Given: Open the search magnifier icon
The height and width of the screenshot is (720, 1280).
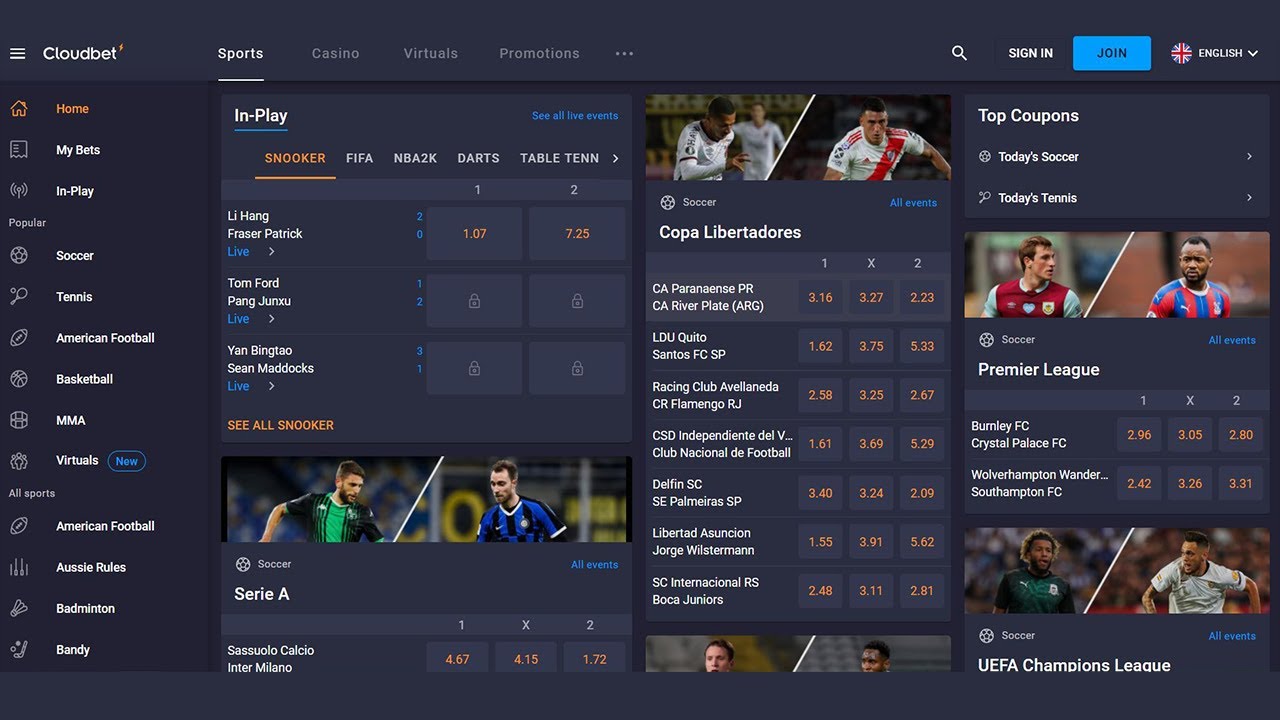Looking at the screenshot, I should tap(959, 53).
